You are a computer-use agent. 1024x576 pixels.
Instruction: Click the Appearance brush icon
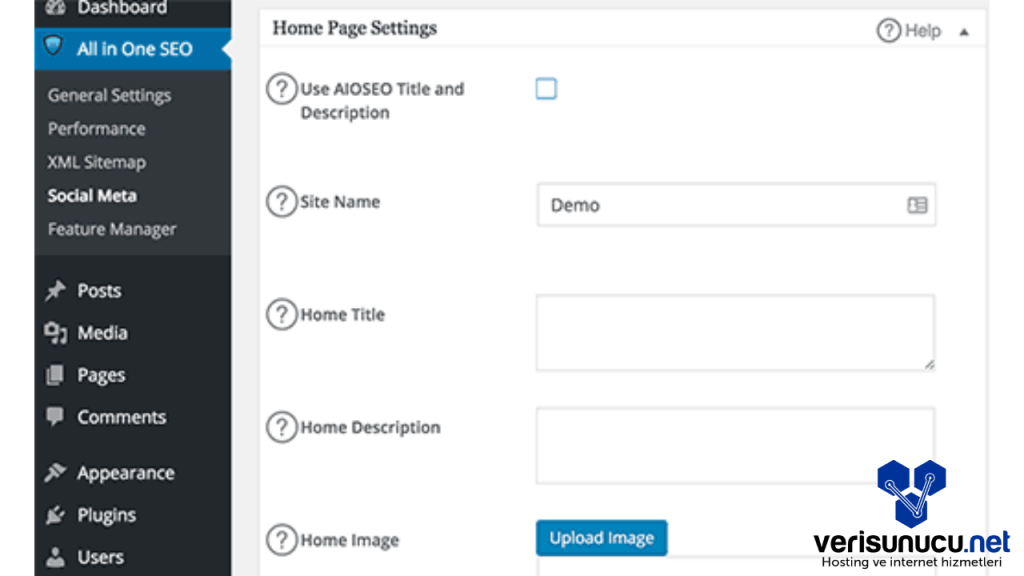click(56, 472)
